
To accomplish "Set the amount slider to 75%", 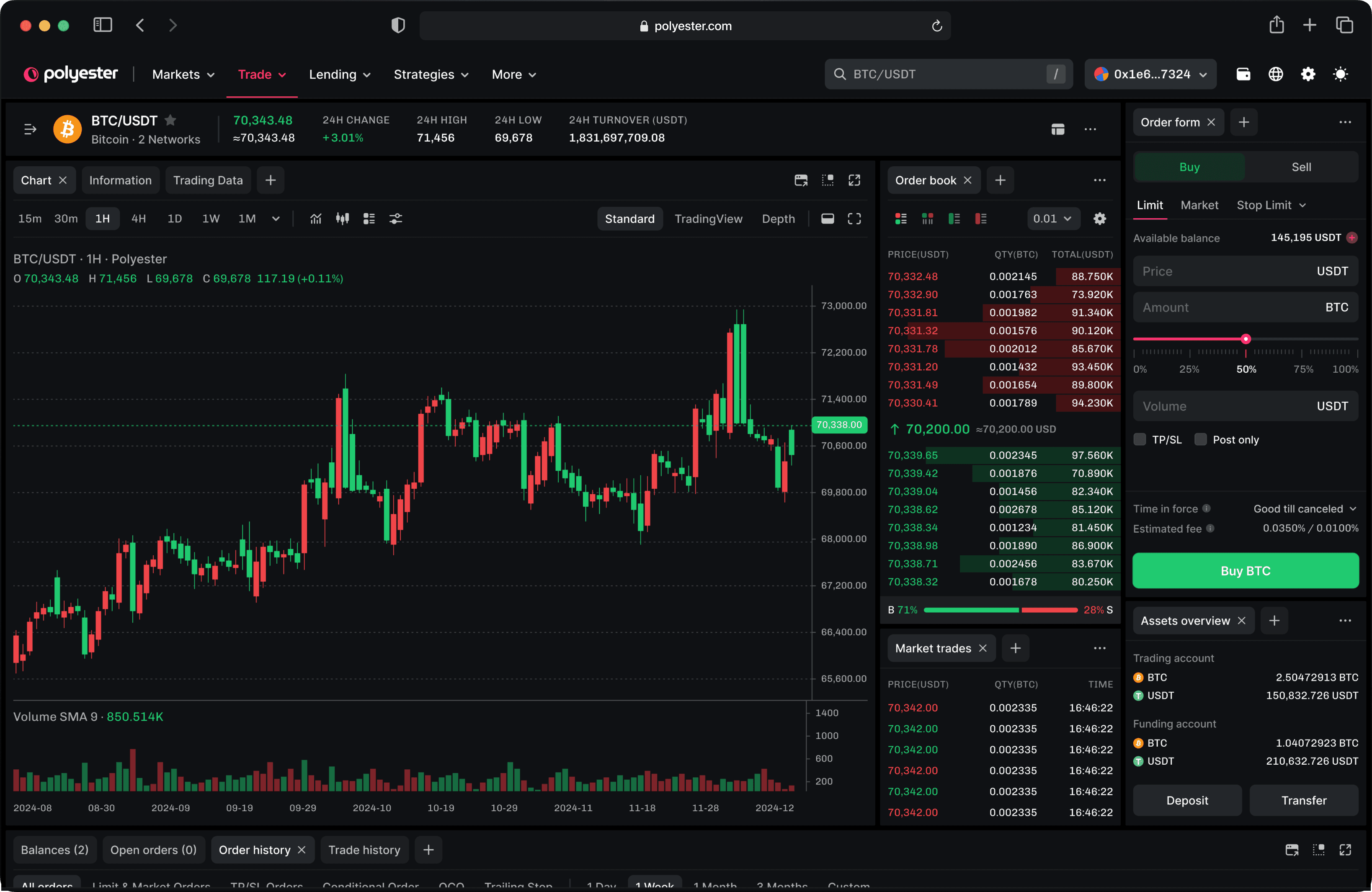I will (x=1302, y=339).
